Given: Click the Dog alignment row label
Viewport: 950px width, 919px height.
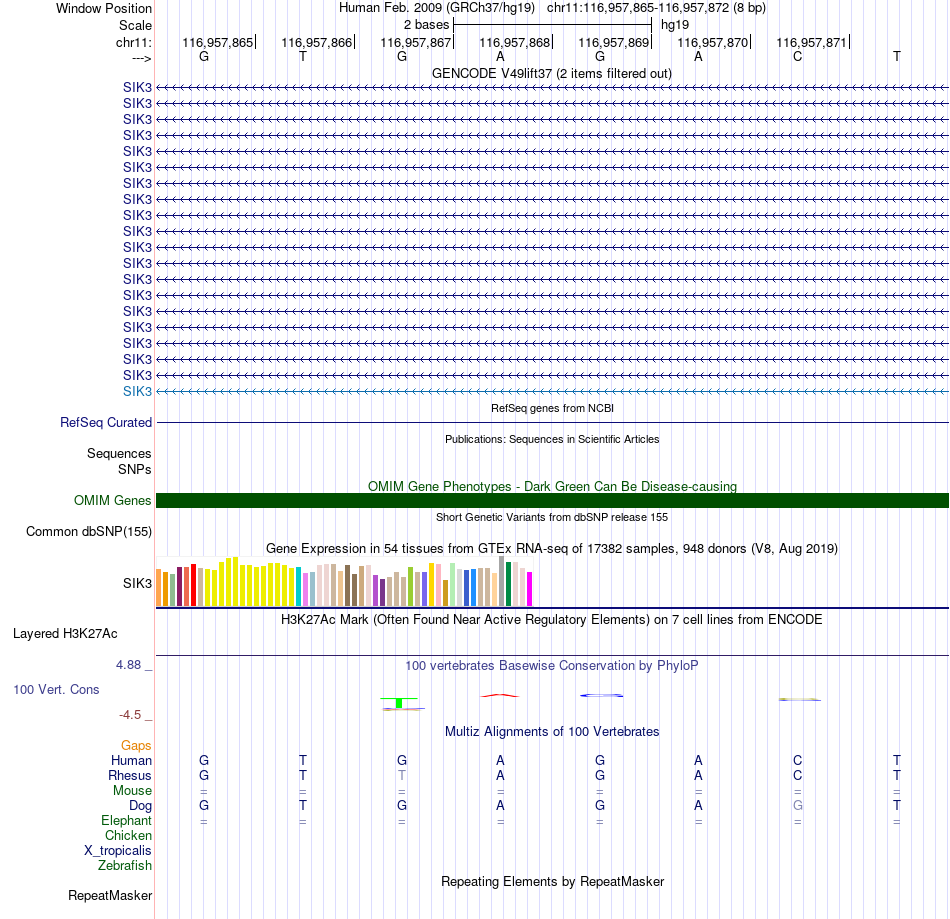Looking at the screenshot, I should [141, 806].
